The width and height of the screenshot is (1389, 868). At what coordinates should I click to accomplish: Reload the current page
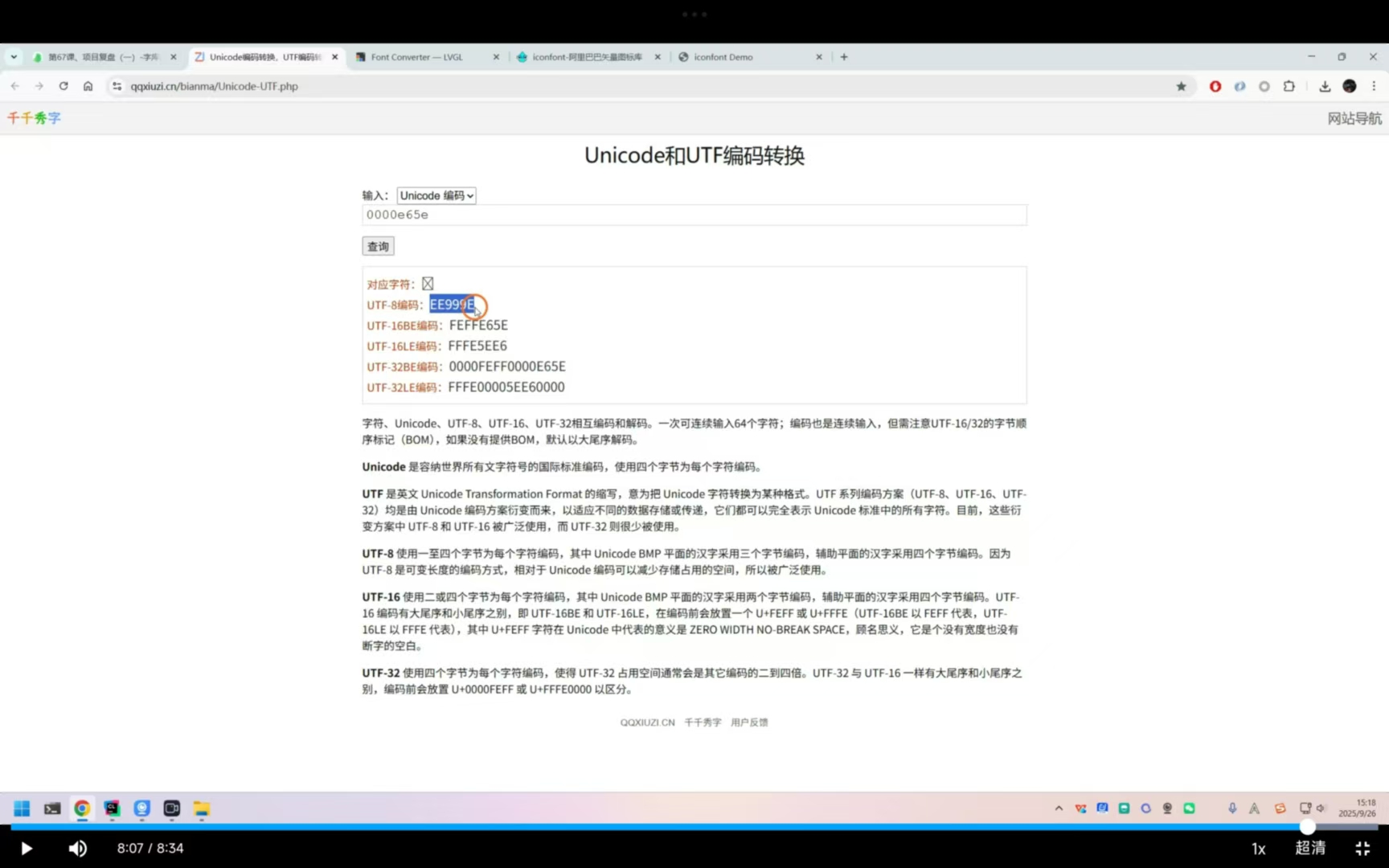(x=64, y=86)
